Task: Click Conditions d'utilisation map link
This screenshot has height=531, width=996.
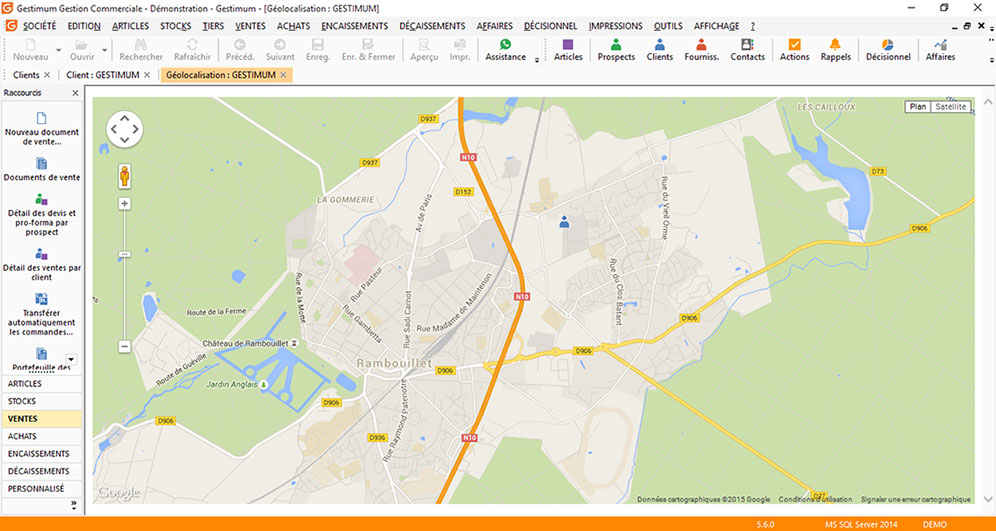Action: (816, 499)
